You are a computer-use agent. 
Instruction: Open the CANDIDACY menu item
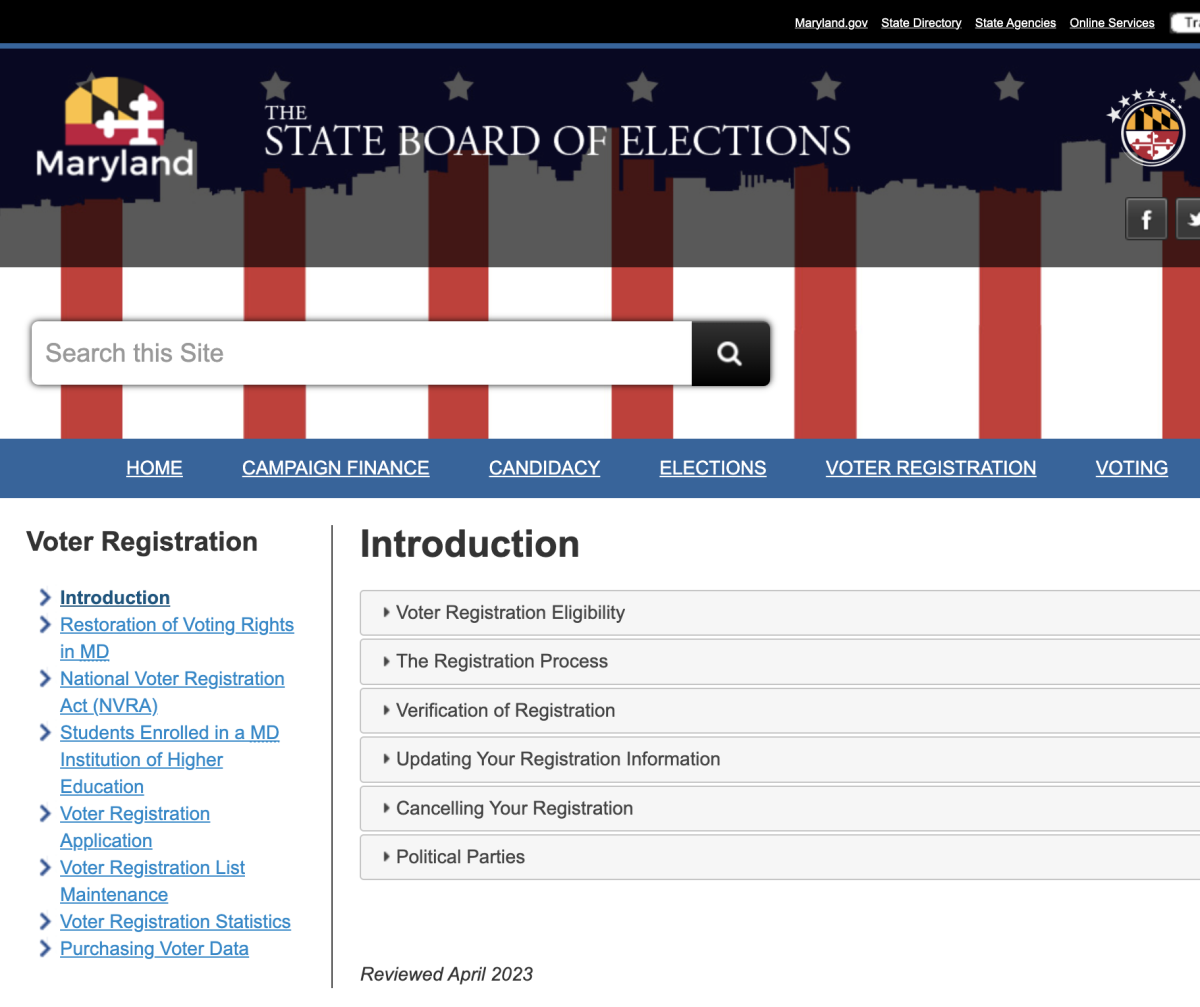pos(544,468)
